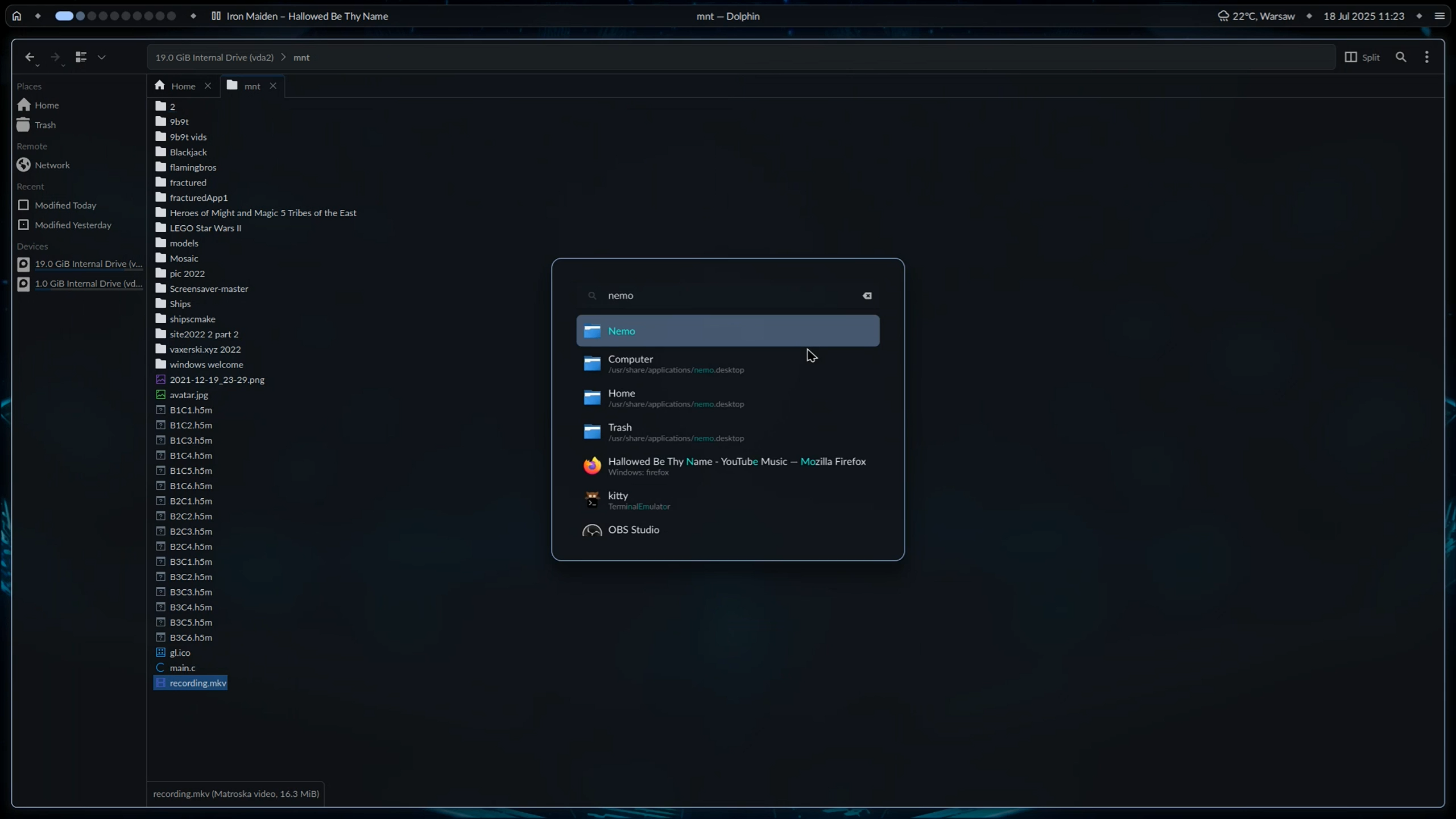The height and width of the screenshot is (819, 1456).
Task: Click the launcher search field
Action: click(728, 296)
